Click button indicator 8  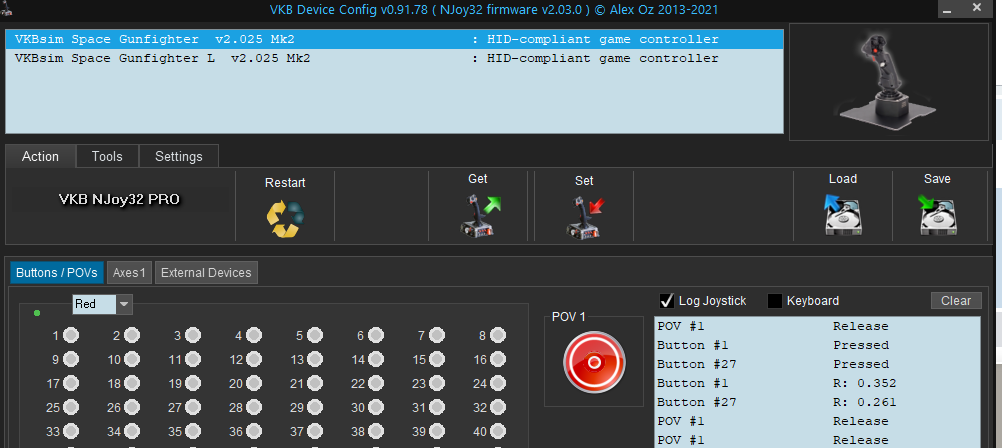(x=498, y=335)
